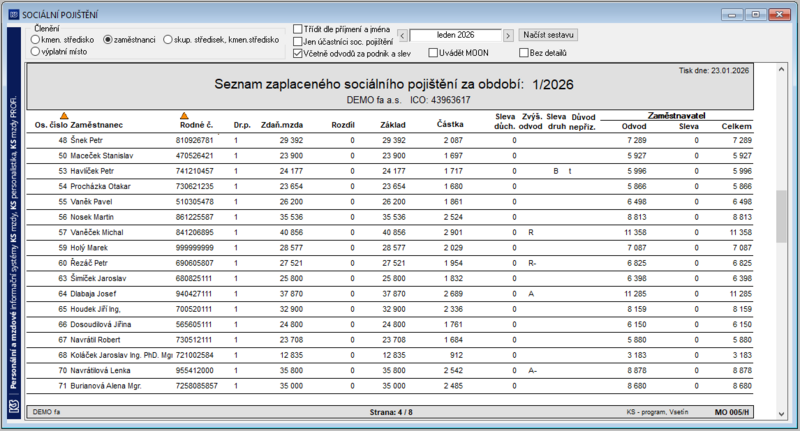Click the sort triangle above Rodné č.

coord(184,116)
